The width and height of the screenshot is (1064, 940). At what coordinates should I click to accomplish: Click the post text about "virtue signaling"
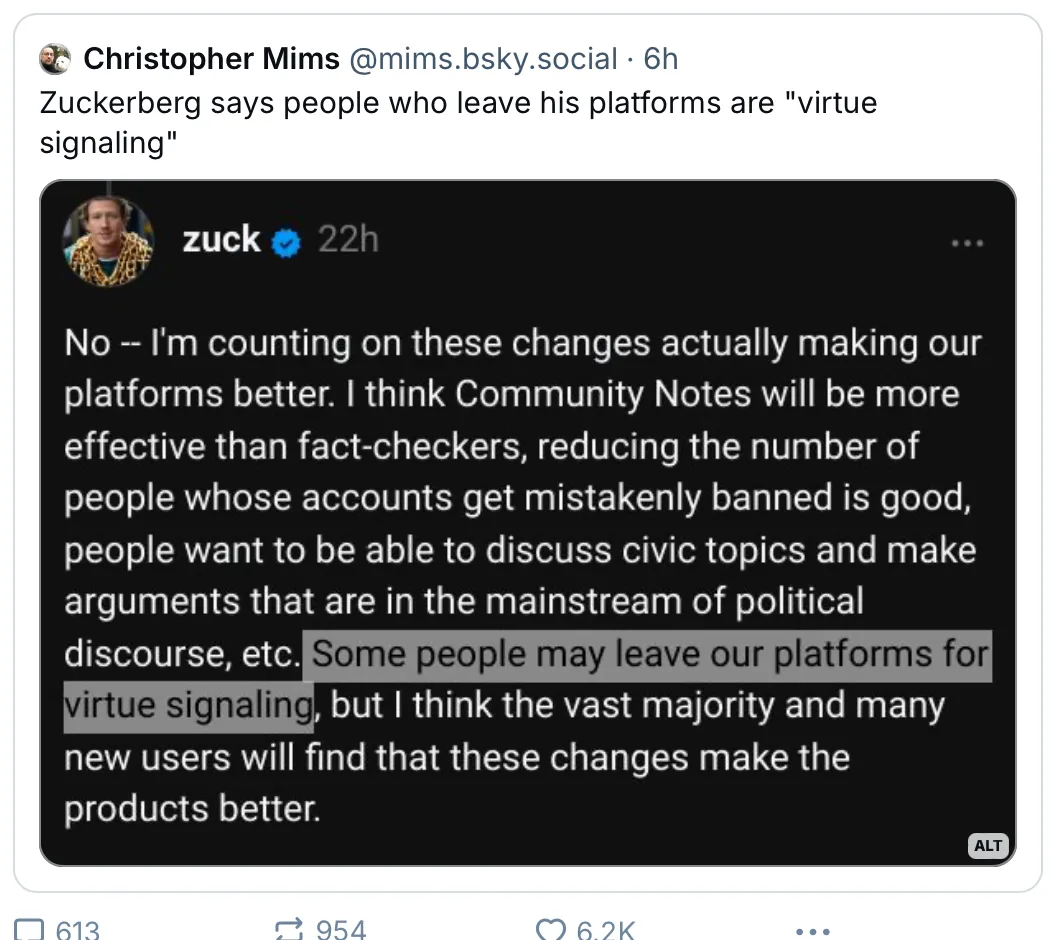459,123
